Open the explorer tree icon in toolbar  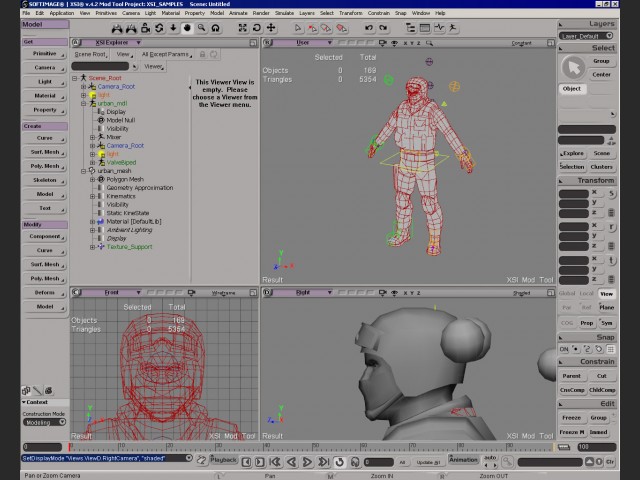pyautogui.click(x=411, y=28)
